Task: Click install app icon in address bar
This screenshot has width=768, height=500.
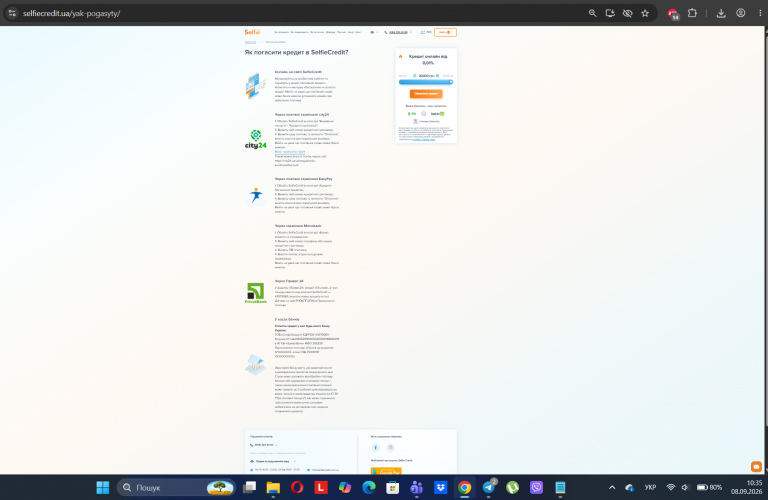Action: coord(610,13)
